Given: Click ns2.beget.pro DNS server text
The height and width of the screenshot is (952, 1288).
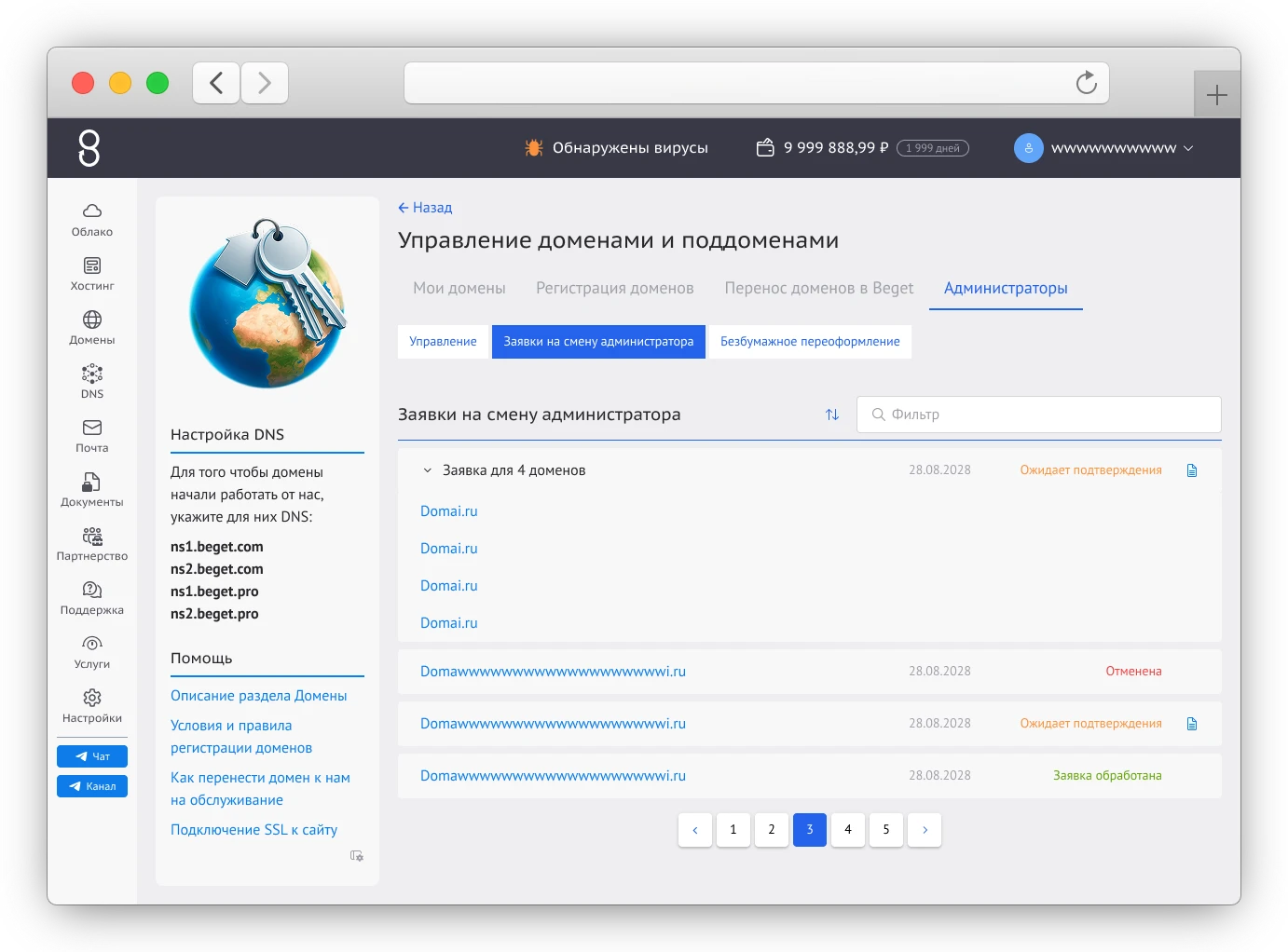Looking at the screenshot, I should pyautogui.click(x=214, y=614).
